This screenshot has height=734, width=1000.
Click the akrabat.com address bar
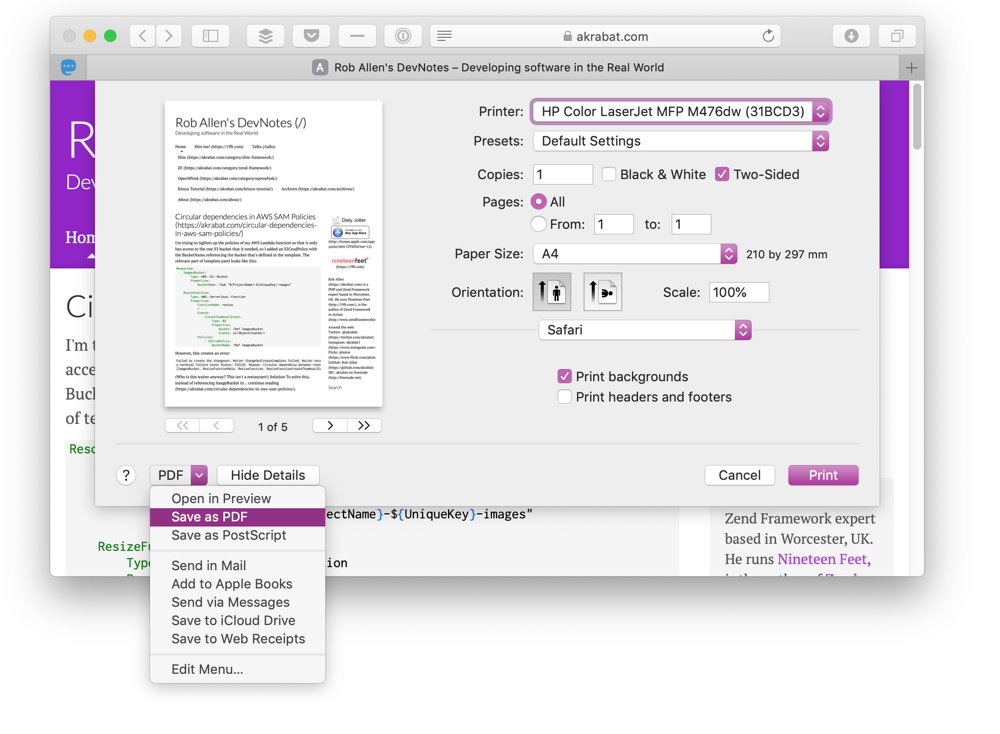[606, 36]
